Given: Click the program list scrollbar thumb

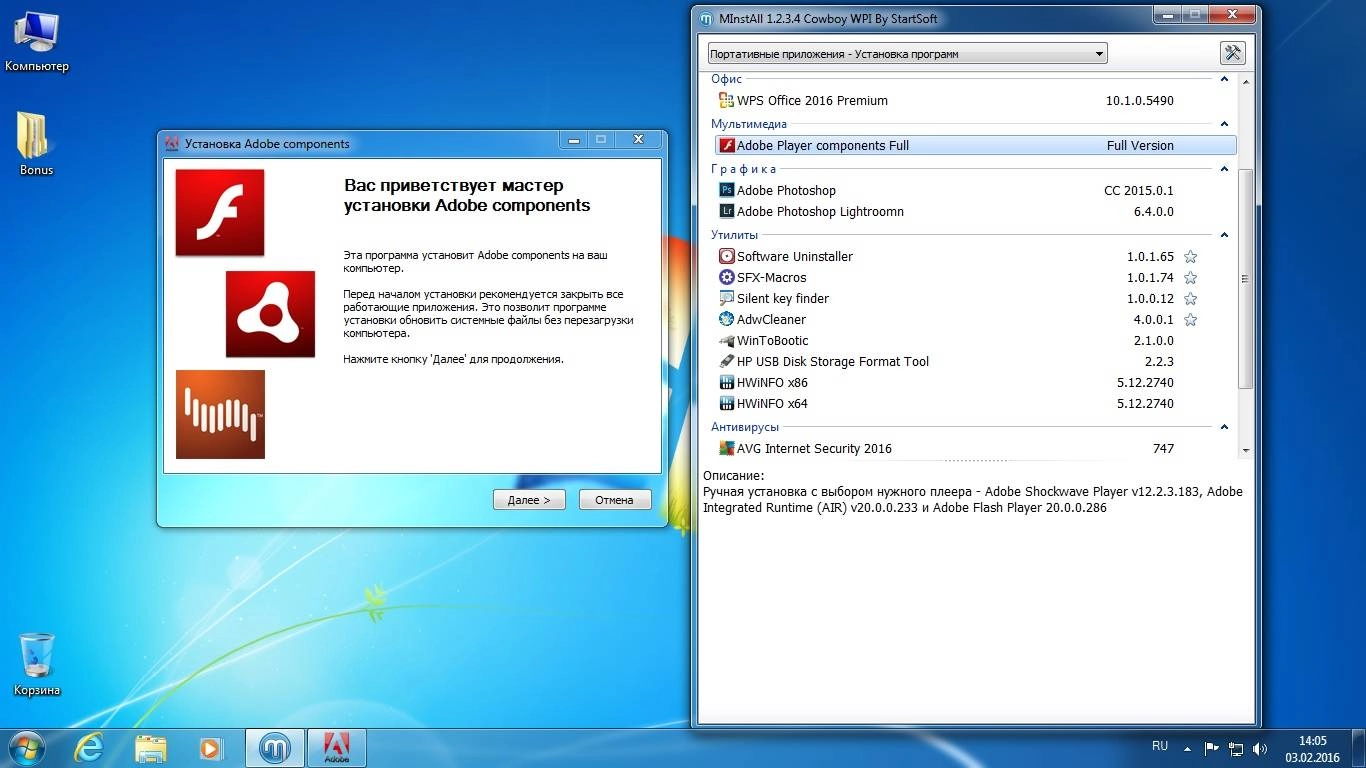Looking at the screenshot, I should [x=1245, y=279].
